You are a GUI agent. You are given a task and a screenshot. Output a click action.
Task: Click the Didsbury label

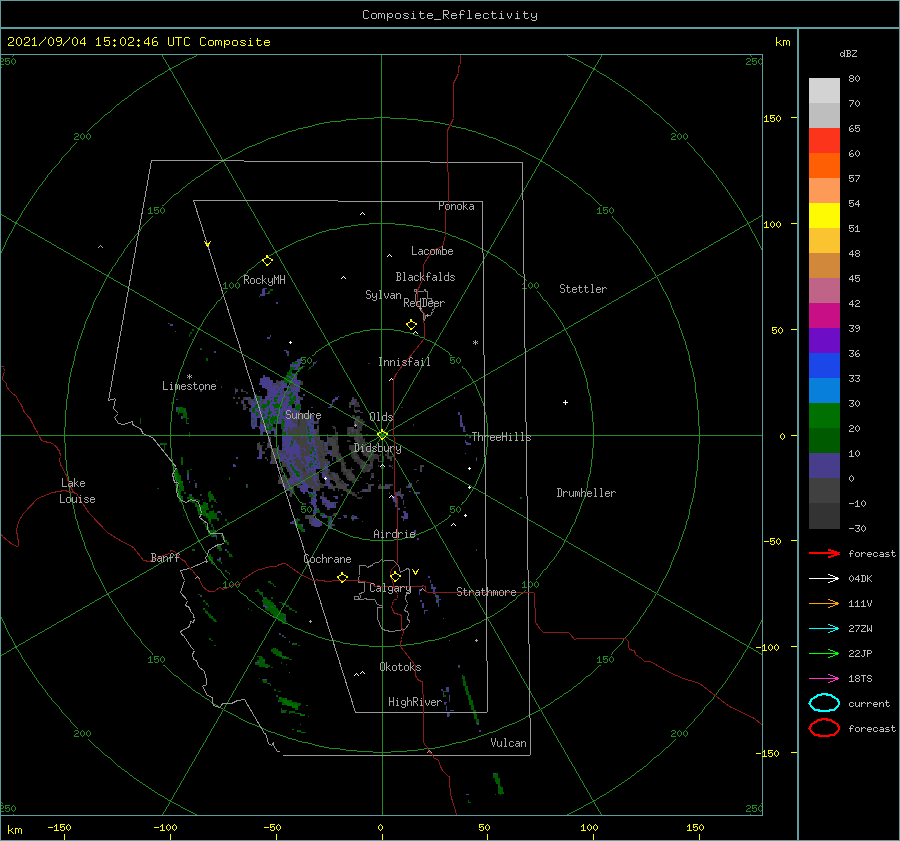[x=378, y=448]
